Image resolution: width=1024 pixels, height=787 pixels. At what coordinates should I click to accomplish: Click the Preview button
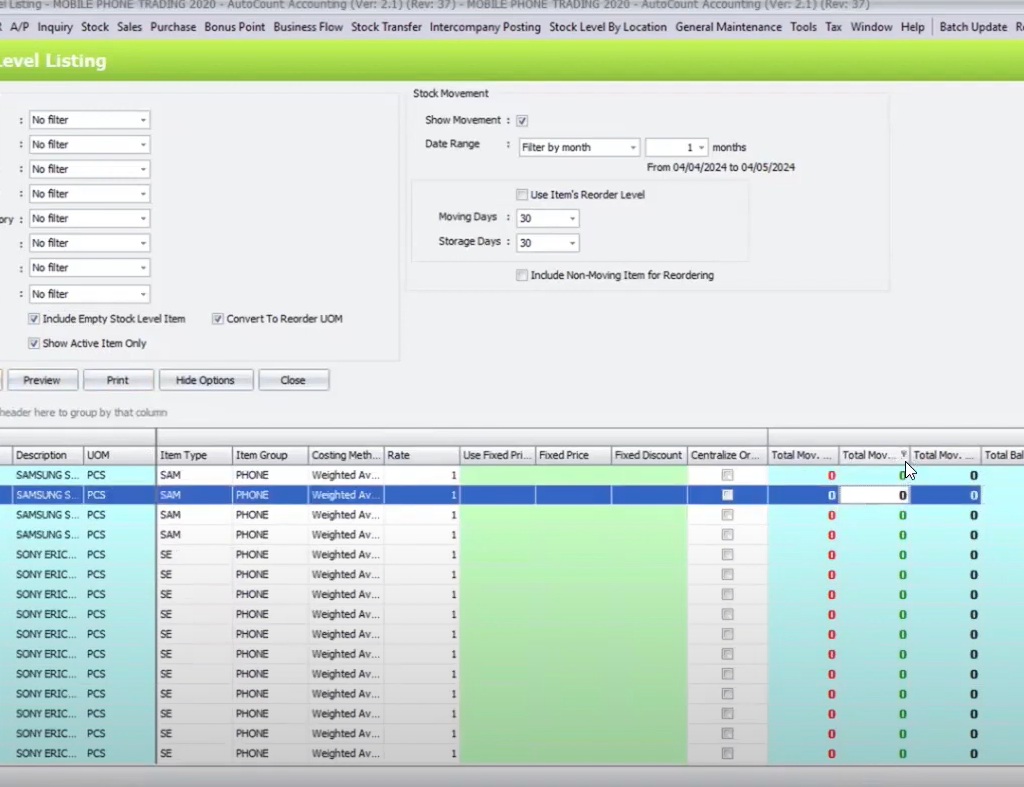click(x=42, y=380)
